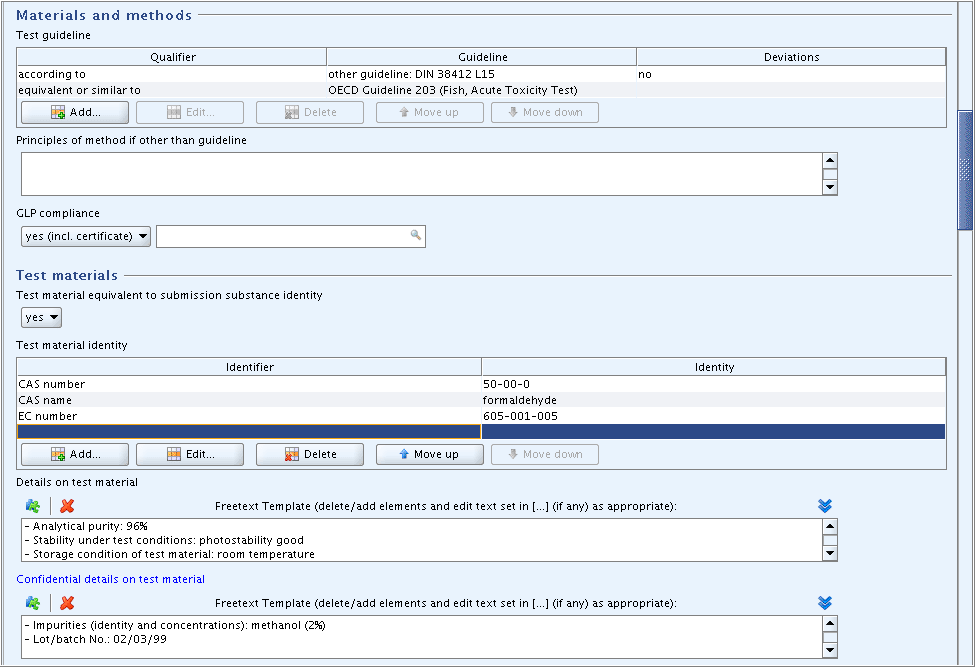
Task: Click Deviations cell 'no'
Action: point(791,74)
